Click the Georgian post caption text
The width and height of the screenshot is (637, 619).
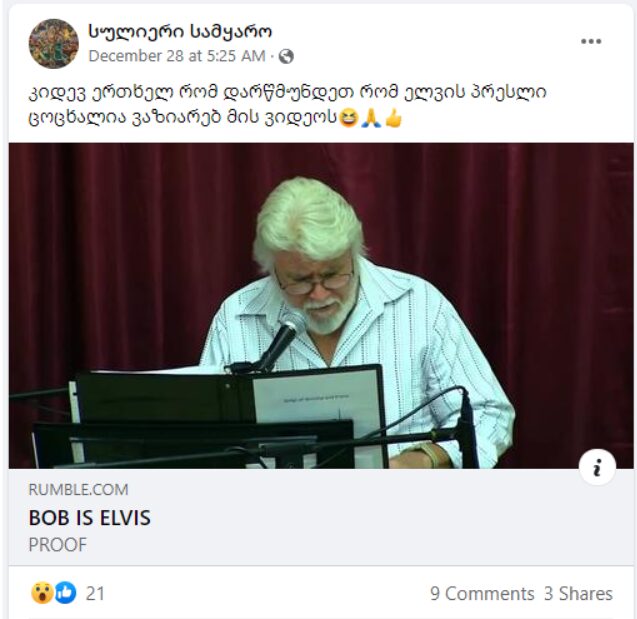pyautogui.click(x=287, y=105)
